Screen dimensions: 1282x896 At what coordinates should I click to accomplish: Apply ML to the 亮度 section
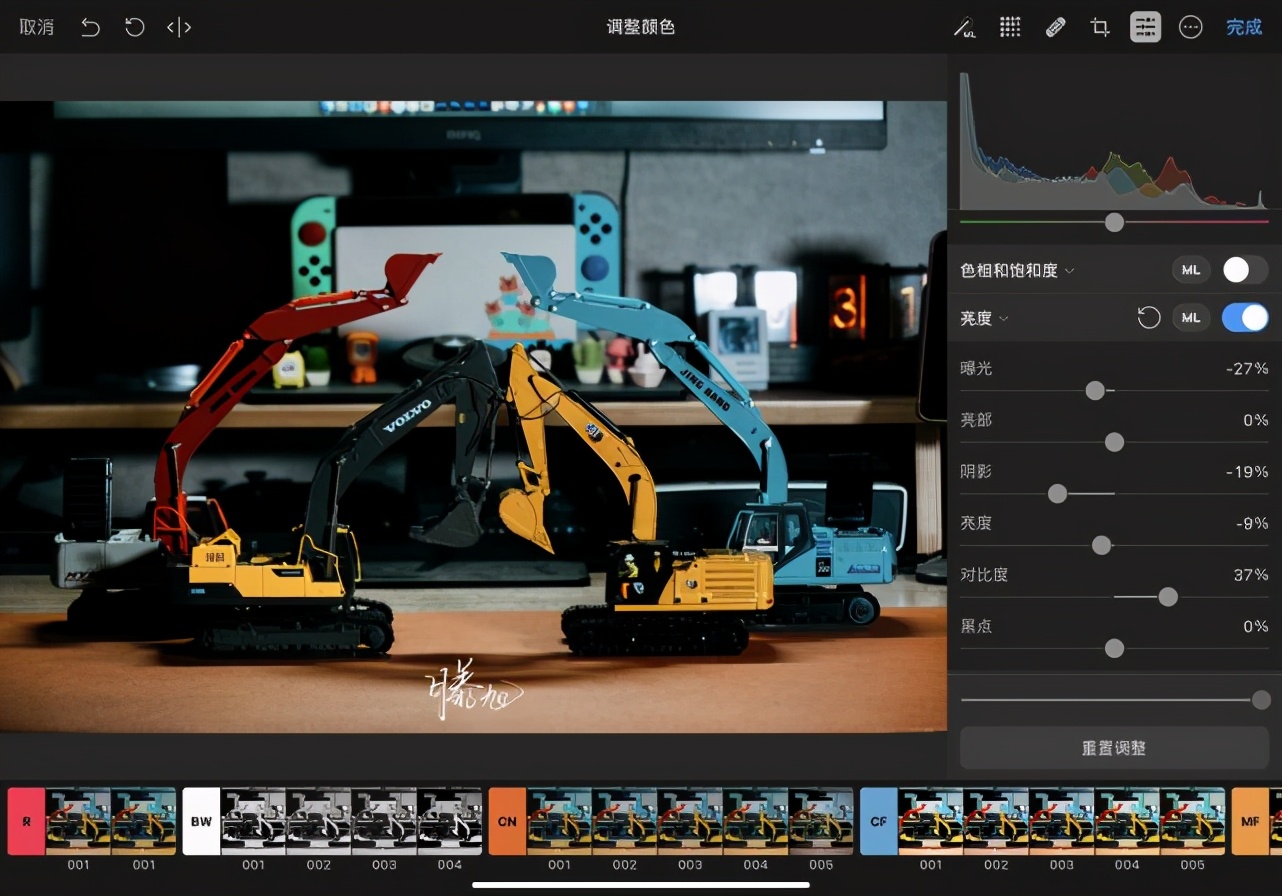click(x=1191, y=318)
